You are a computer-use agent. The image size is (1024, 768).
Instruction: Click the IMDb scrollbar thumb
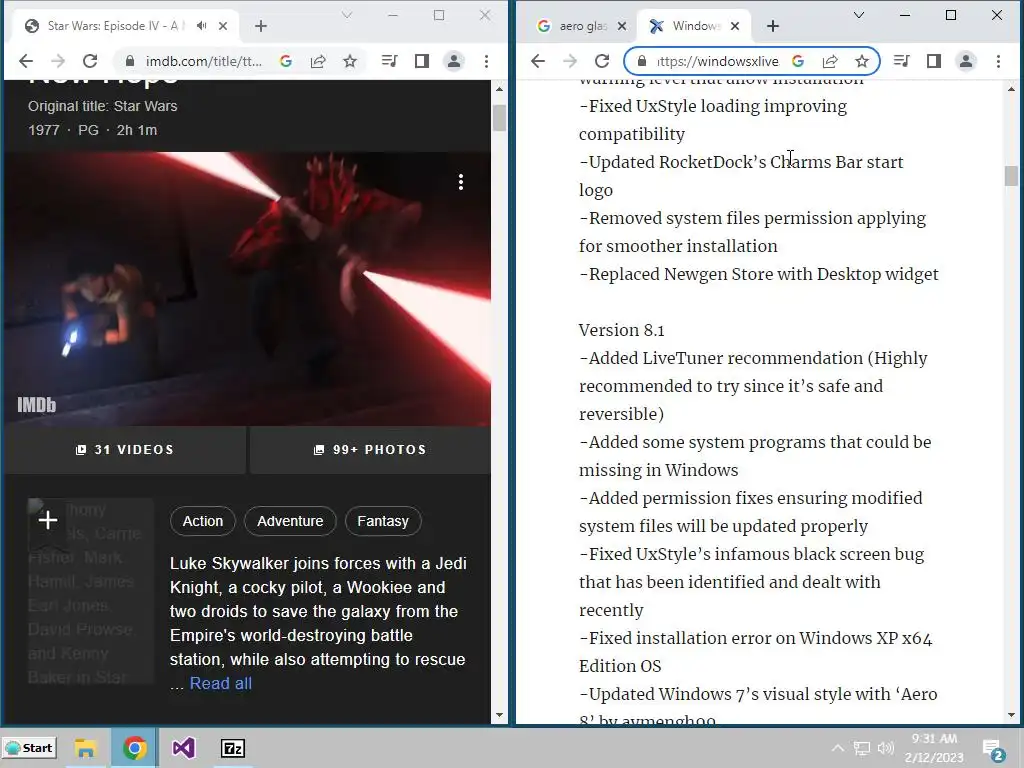(500, 118)
